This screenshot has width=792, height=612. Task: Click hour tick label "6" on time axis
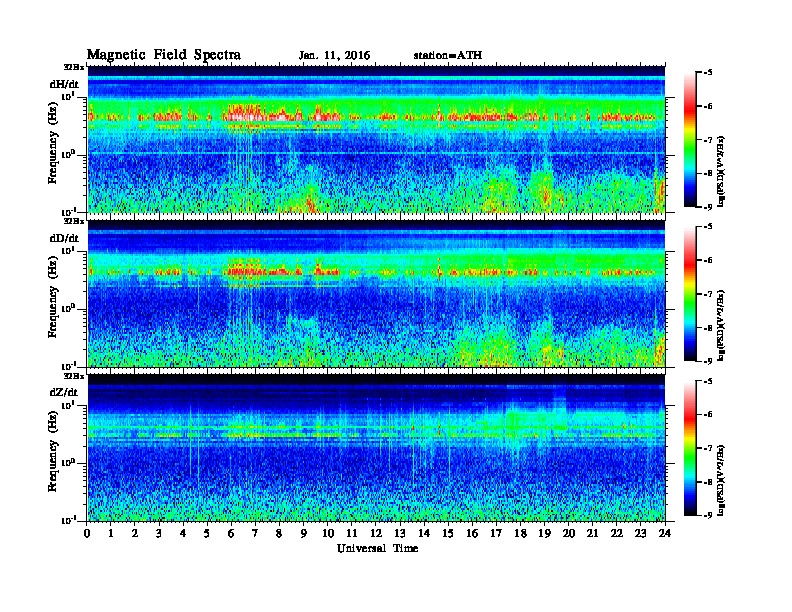(x=232, y=534)
